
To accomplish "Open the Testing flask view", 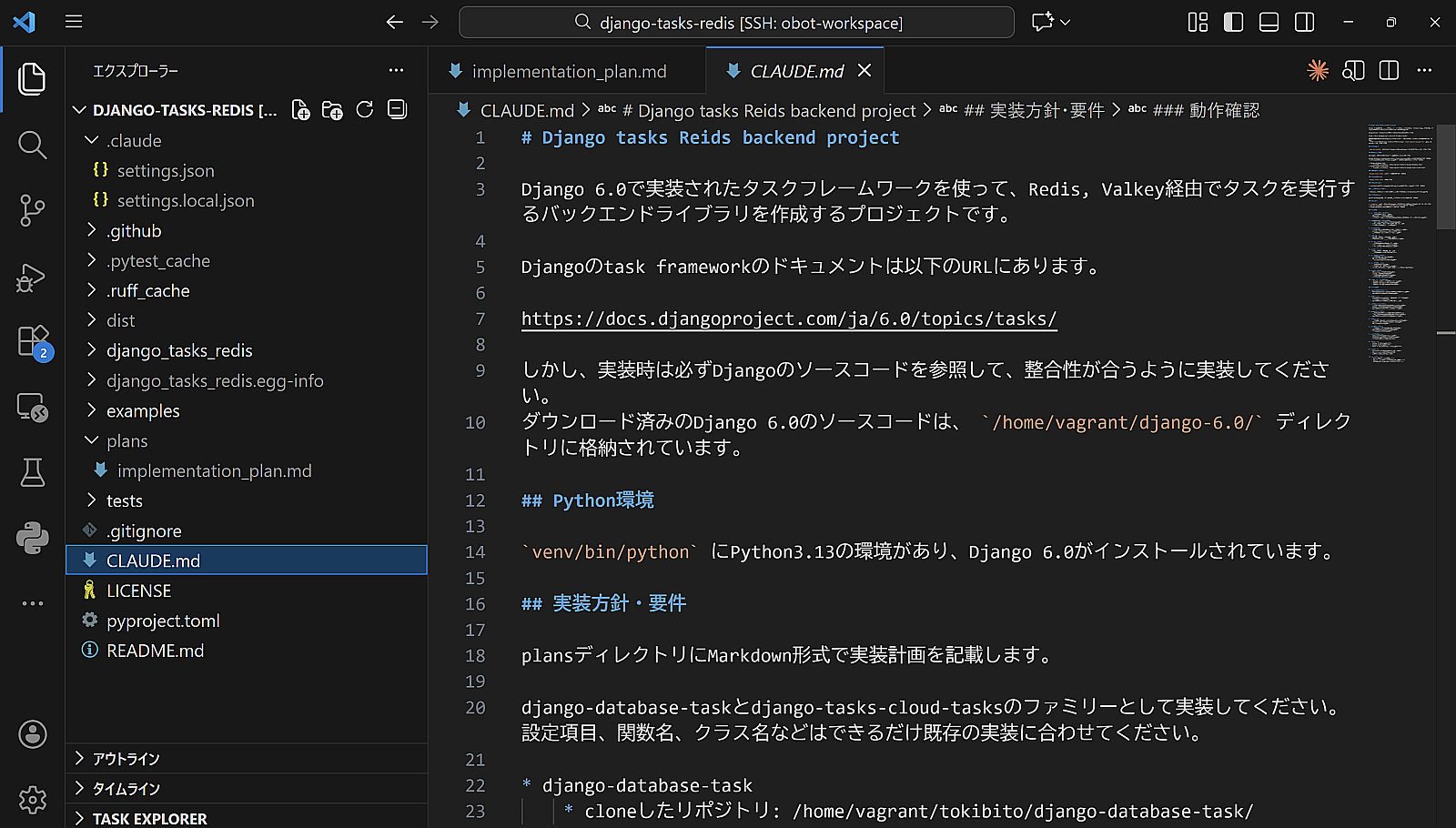I will click(33, 472).
